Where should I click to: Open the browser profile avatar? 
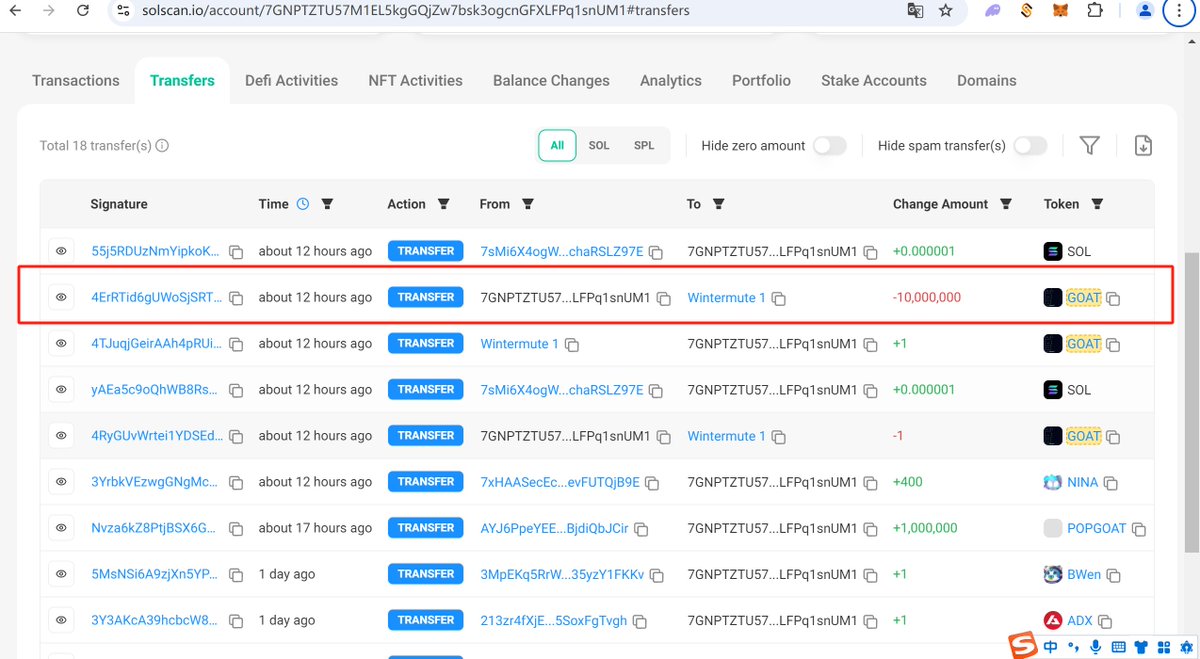pos(1146,10)
